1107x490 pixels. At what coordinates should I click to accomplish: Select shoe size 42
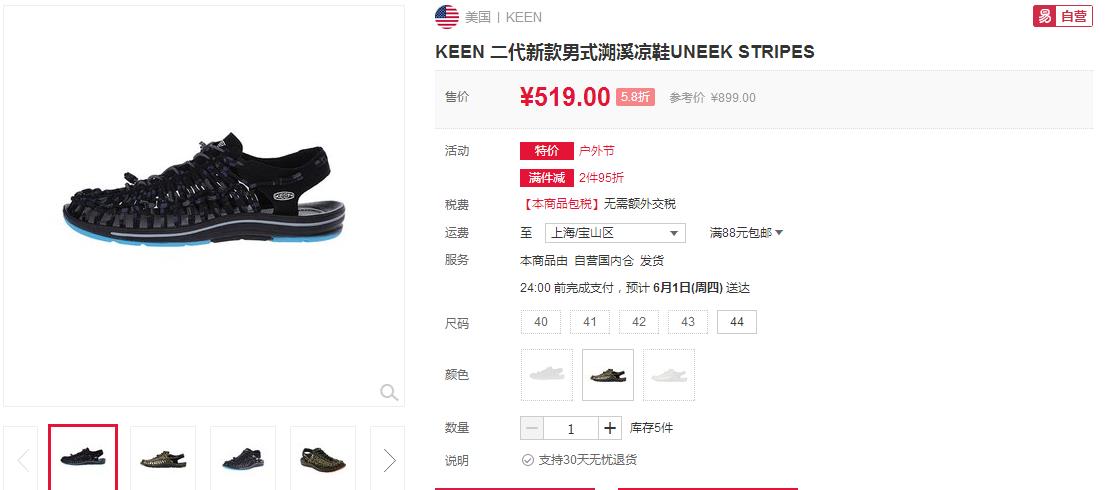(x=639, y=322)
